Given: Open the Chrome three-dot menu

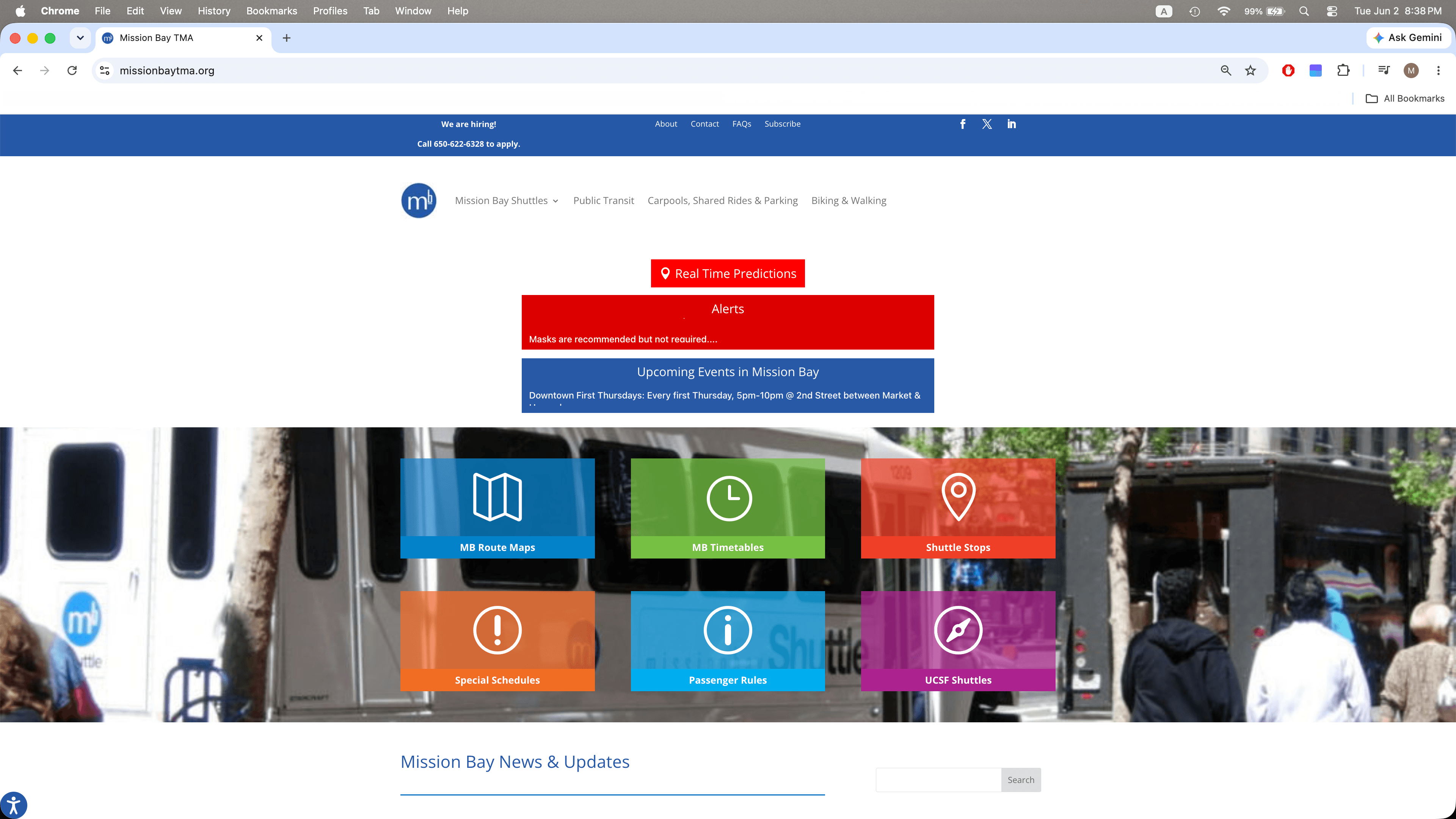Looking at the screenshot, I should 1439,71.
